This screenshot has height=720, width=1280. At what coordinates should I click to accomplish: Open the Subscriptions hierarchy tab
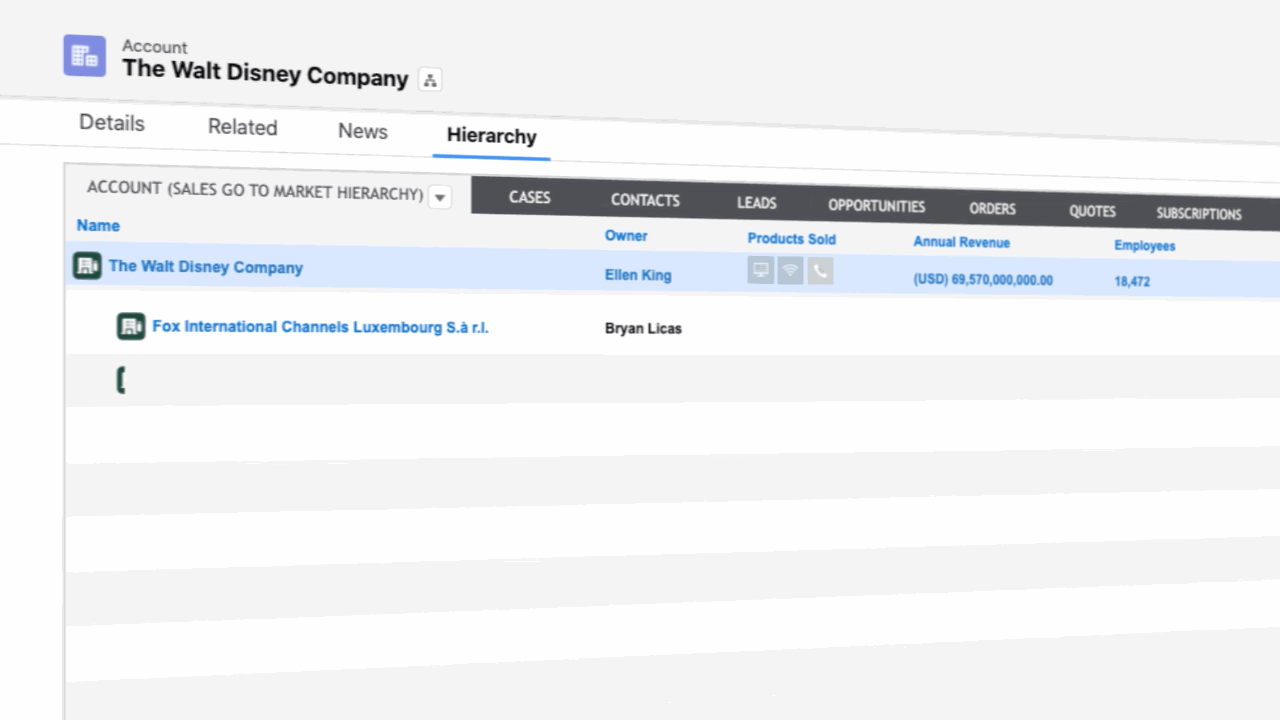tap(1198, 213)
